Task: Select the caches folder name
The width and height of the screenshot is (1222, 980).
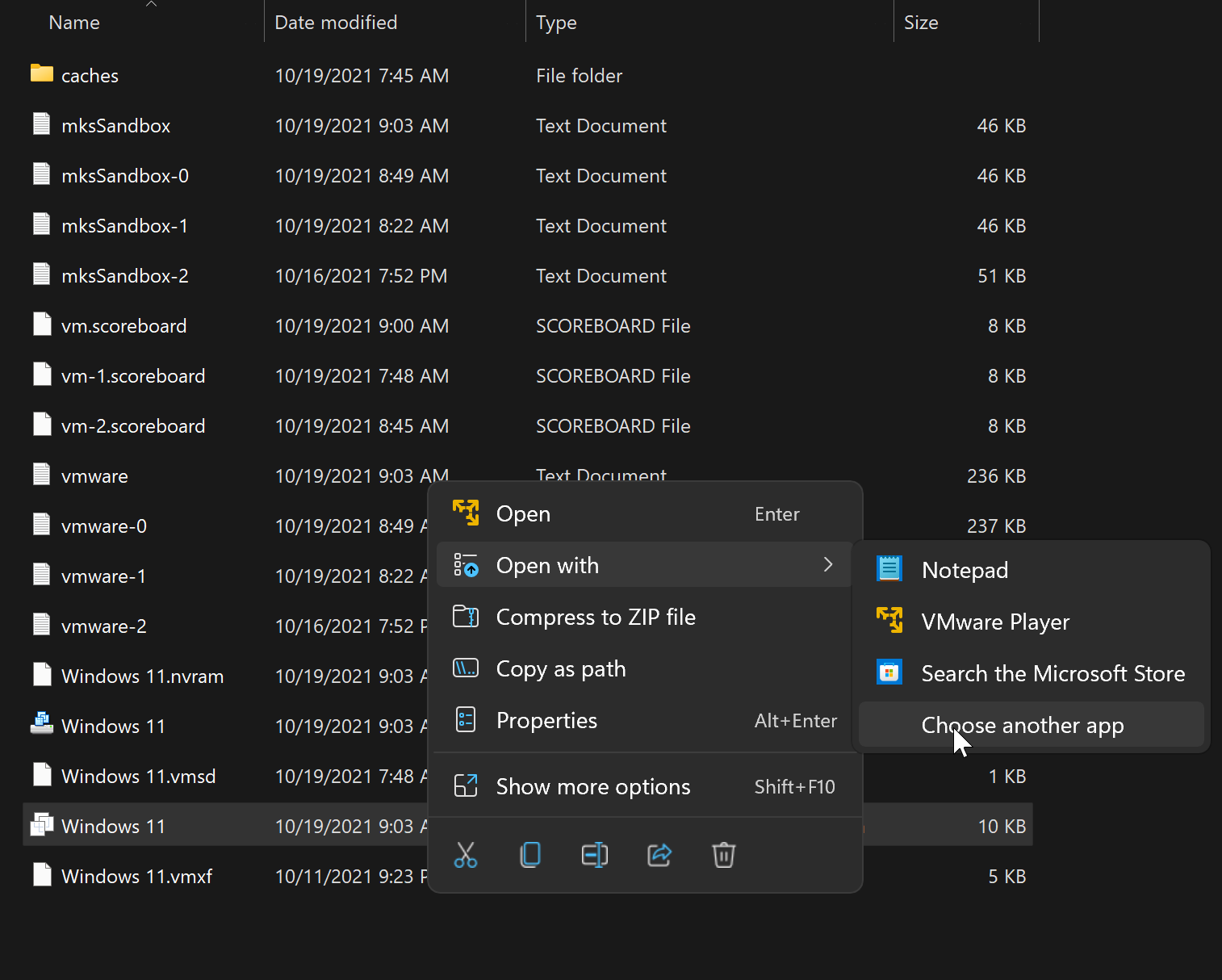Action: (x=90, y=76)
